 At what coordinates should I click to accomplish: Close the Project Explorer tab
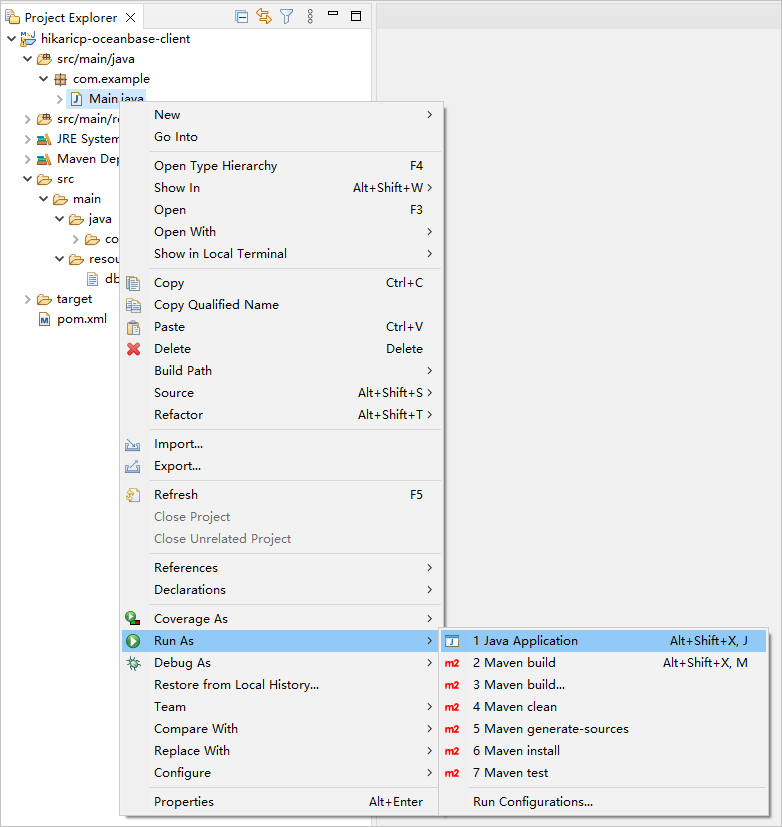click(131, 17)
